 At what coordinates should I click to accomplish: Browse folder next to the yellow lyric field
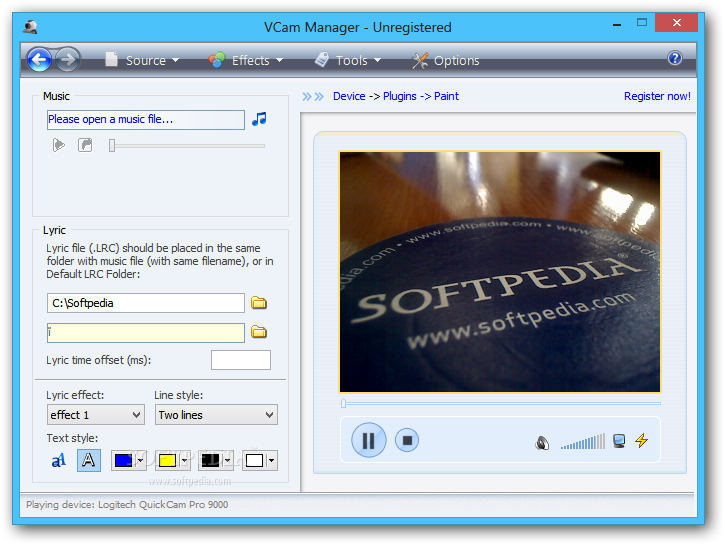pos(259,332)
